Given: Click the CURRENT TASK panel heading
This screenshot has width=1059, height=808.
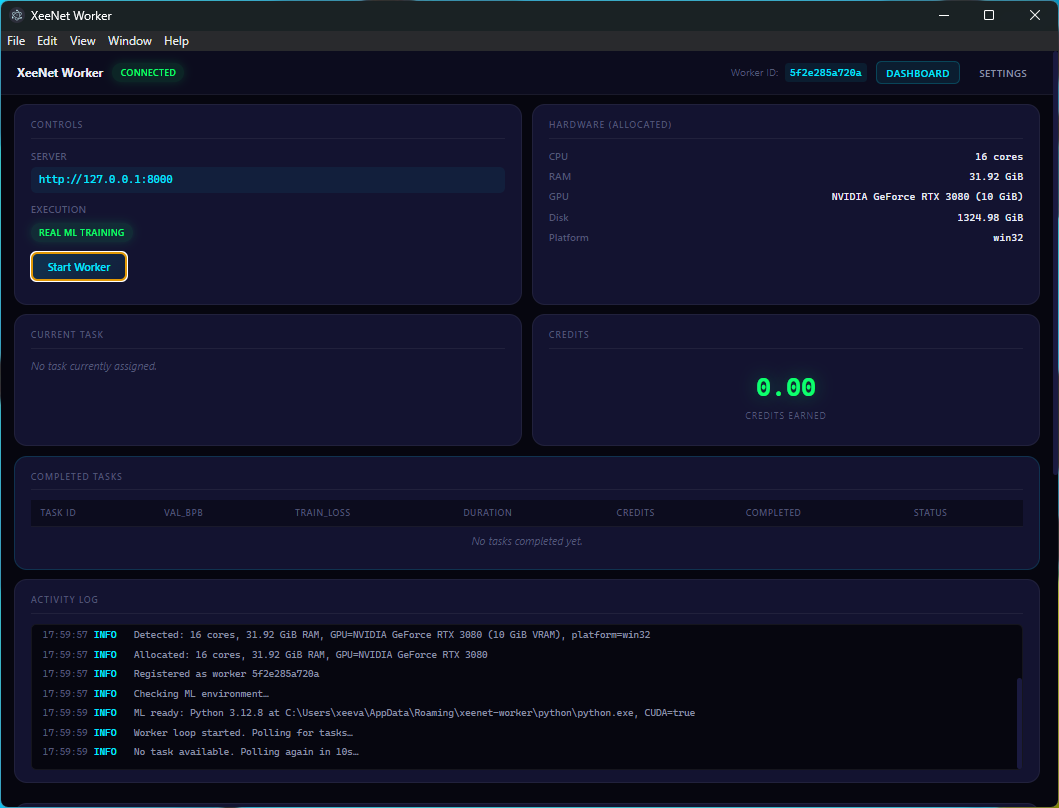Looking at the screenshot, I should (x=67, y=334).
